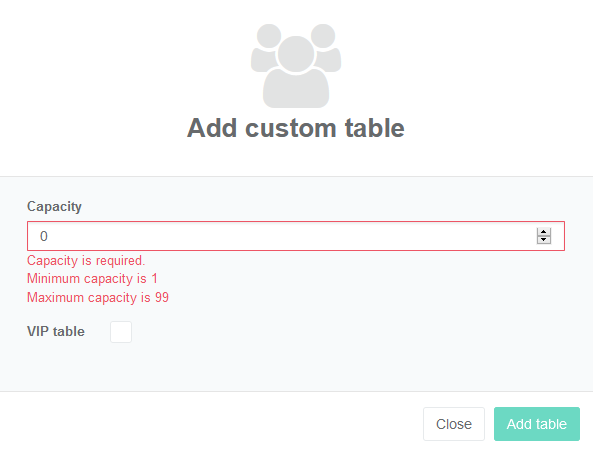This screenshot has height=454, width=593.
Task: Click the 'Add custom table' heading
Action: pyautogui.click(x=296, y=128)
